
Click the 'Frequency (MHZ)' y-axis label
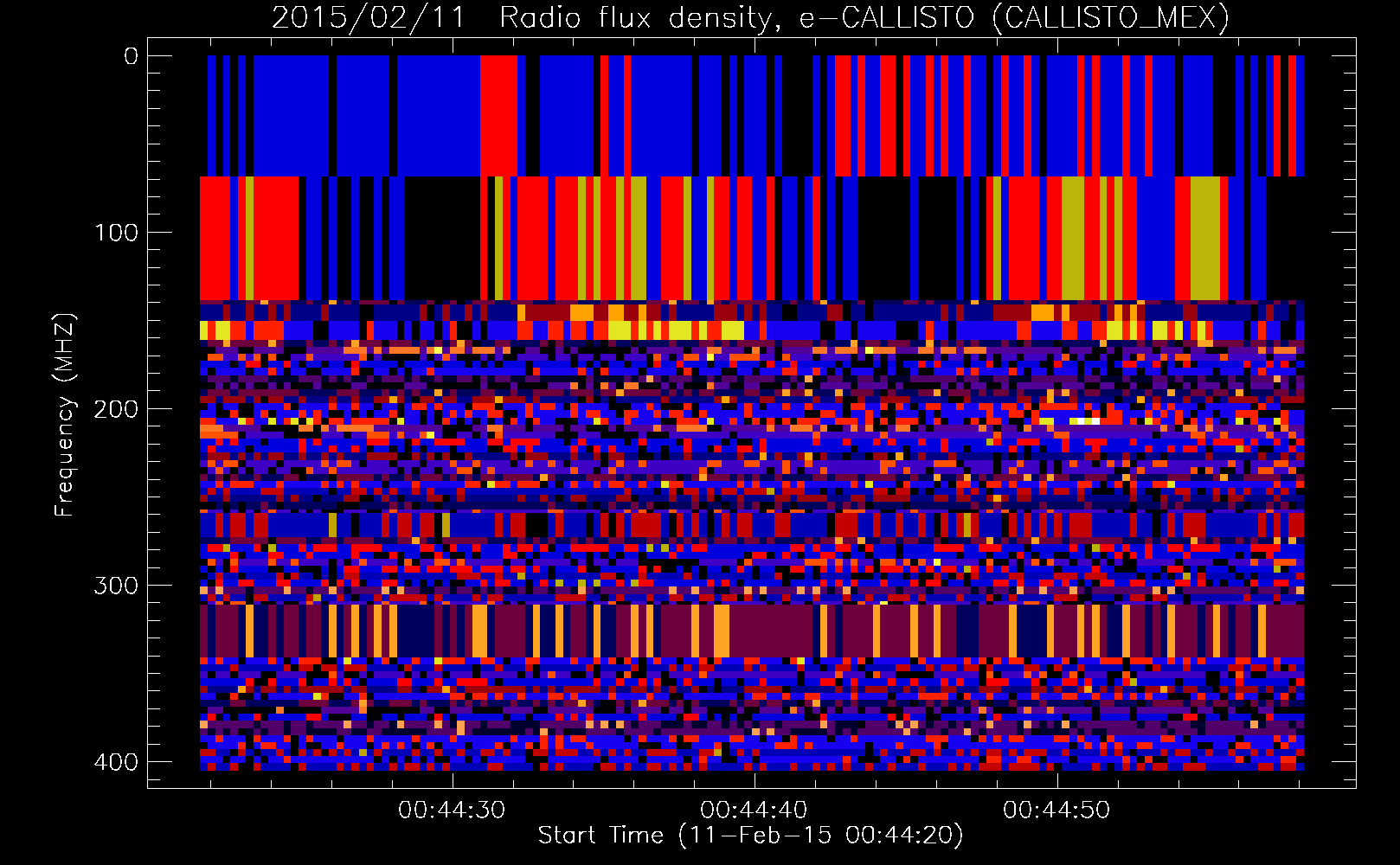[x=66, y=415]
